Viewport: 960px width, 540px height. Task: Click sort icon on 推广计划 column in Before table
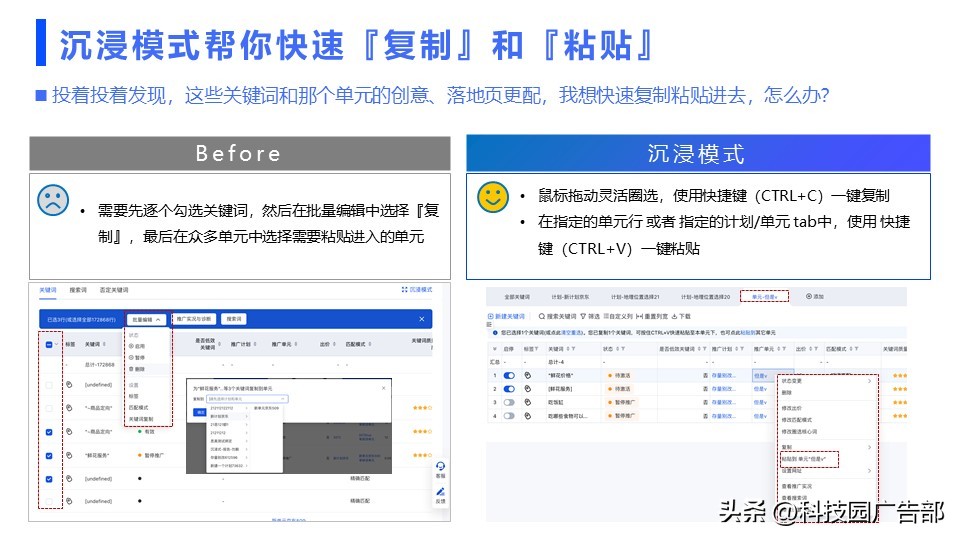coord(255,344)
